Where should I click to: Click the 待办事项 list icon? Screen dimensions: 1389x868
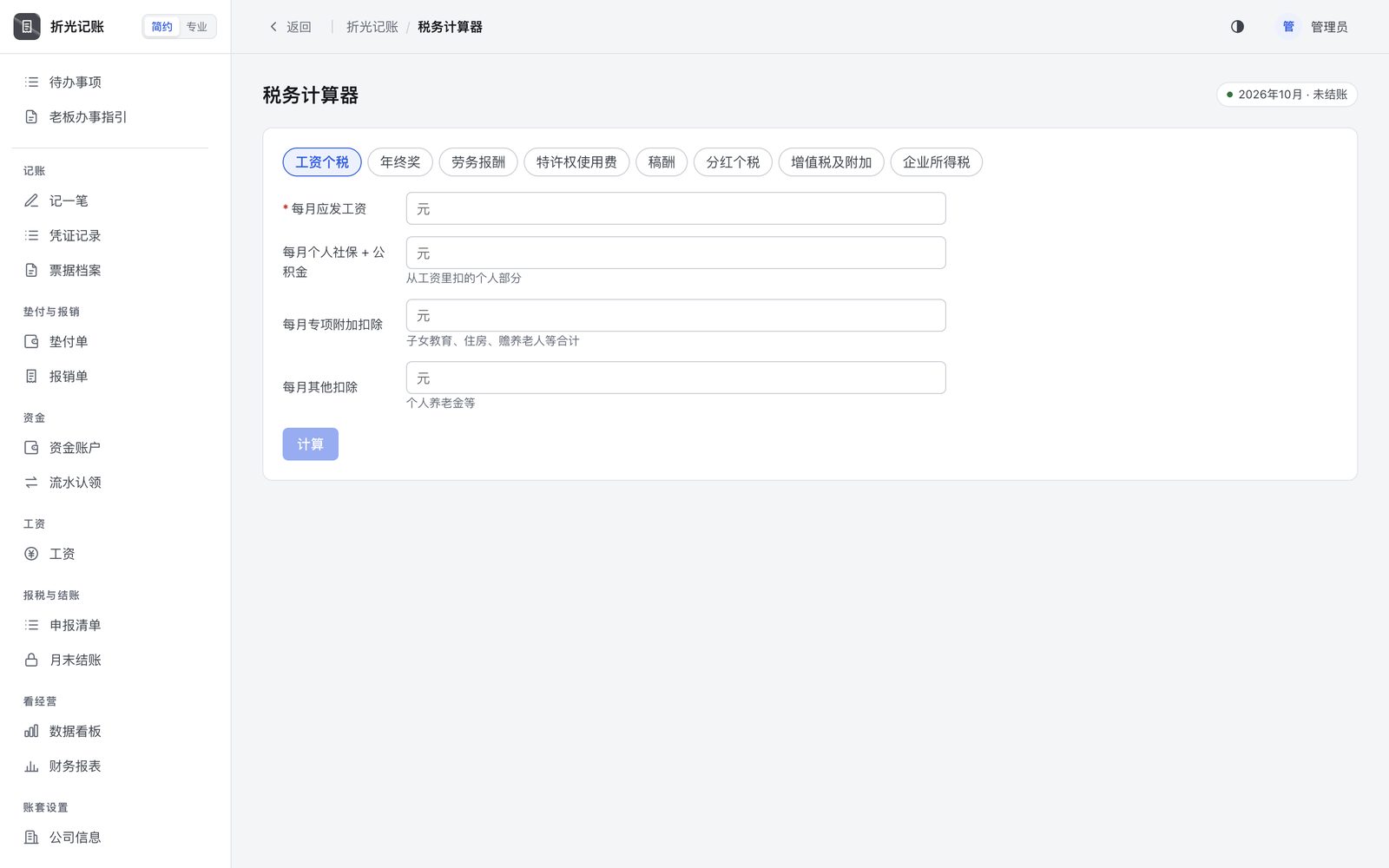pyautogui.click(x=31, y=82)
